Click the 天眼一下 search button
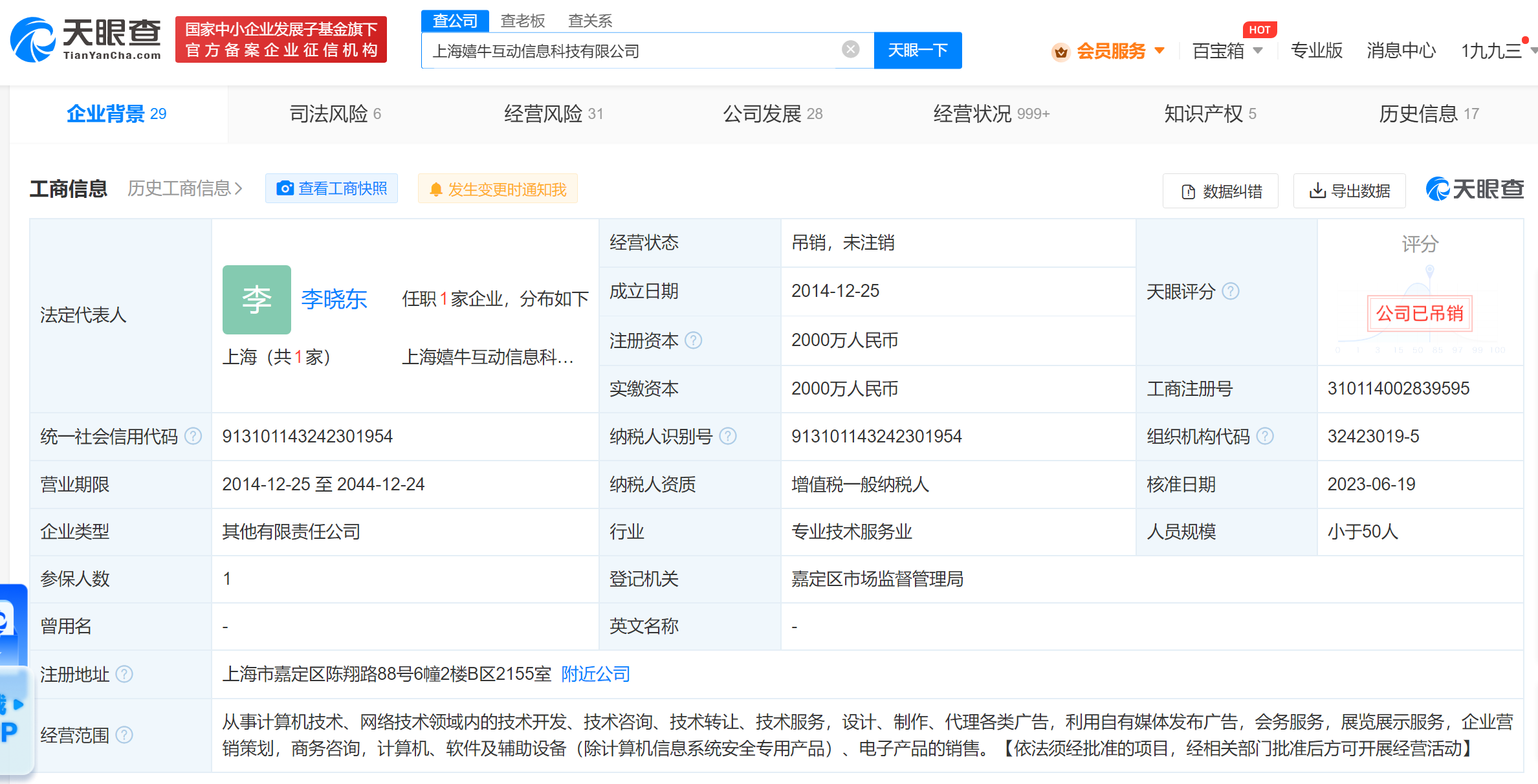Image resolution: width=1538 pixels, height=784 pixels. click(x=917, y=50)
